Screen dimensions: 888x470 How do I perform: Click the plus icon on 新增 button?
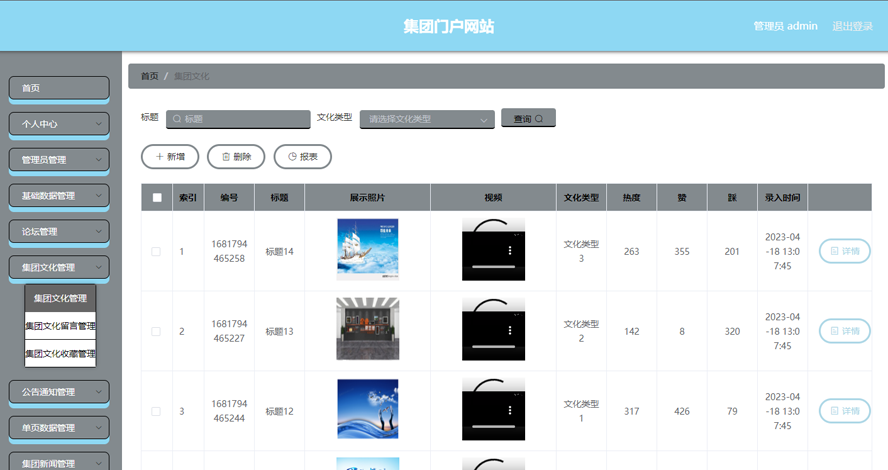click(x=159, y=156)
